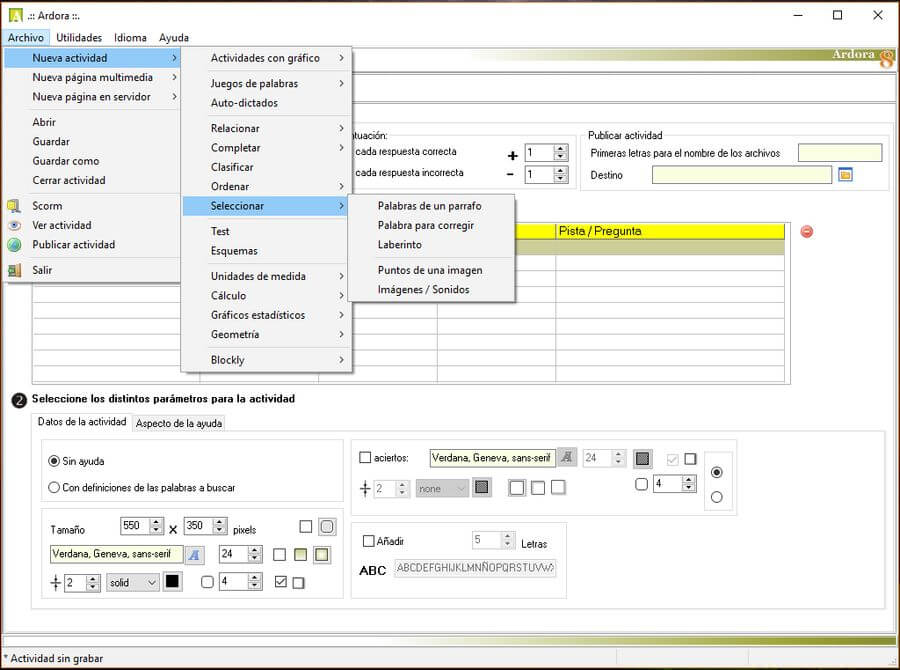
Task: Click the Primeras letras filename input field
Action: [x=840, y=153]
